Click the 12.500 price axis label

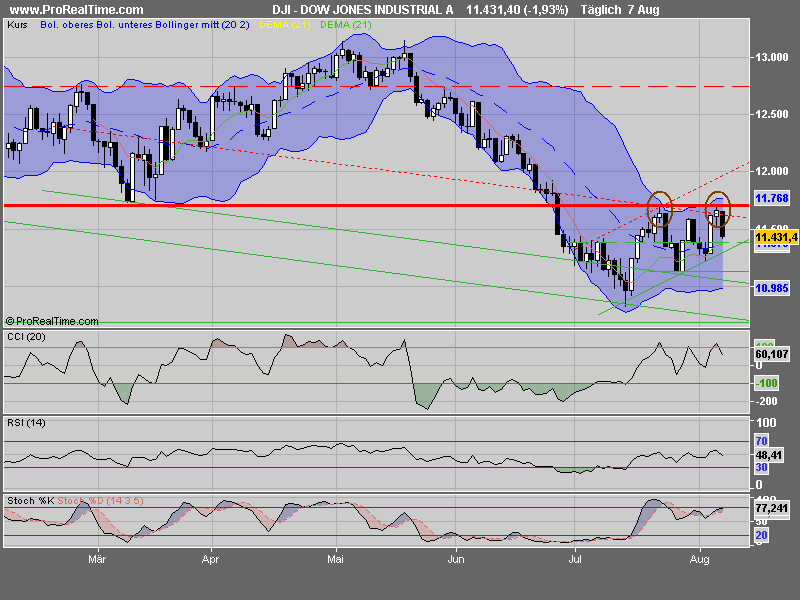771,114
